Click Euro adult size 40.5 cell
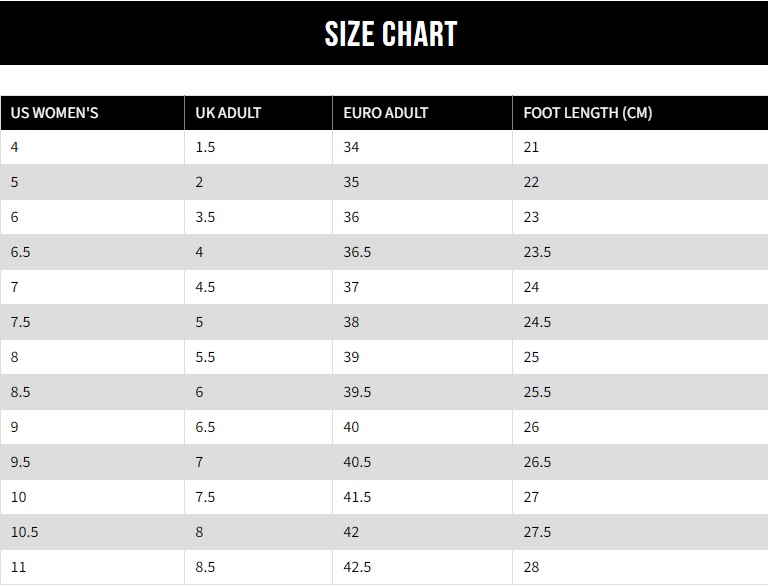Screen dimensions: 768x587 [357, 462]
